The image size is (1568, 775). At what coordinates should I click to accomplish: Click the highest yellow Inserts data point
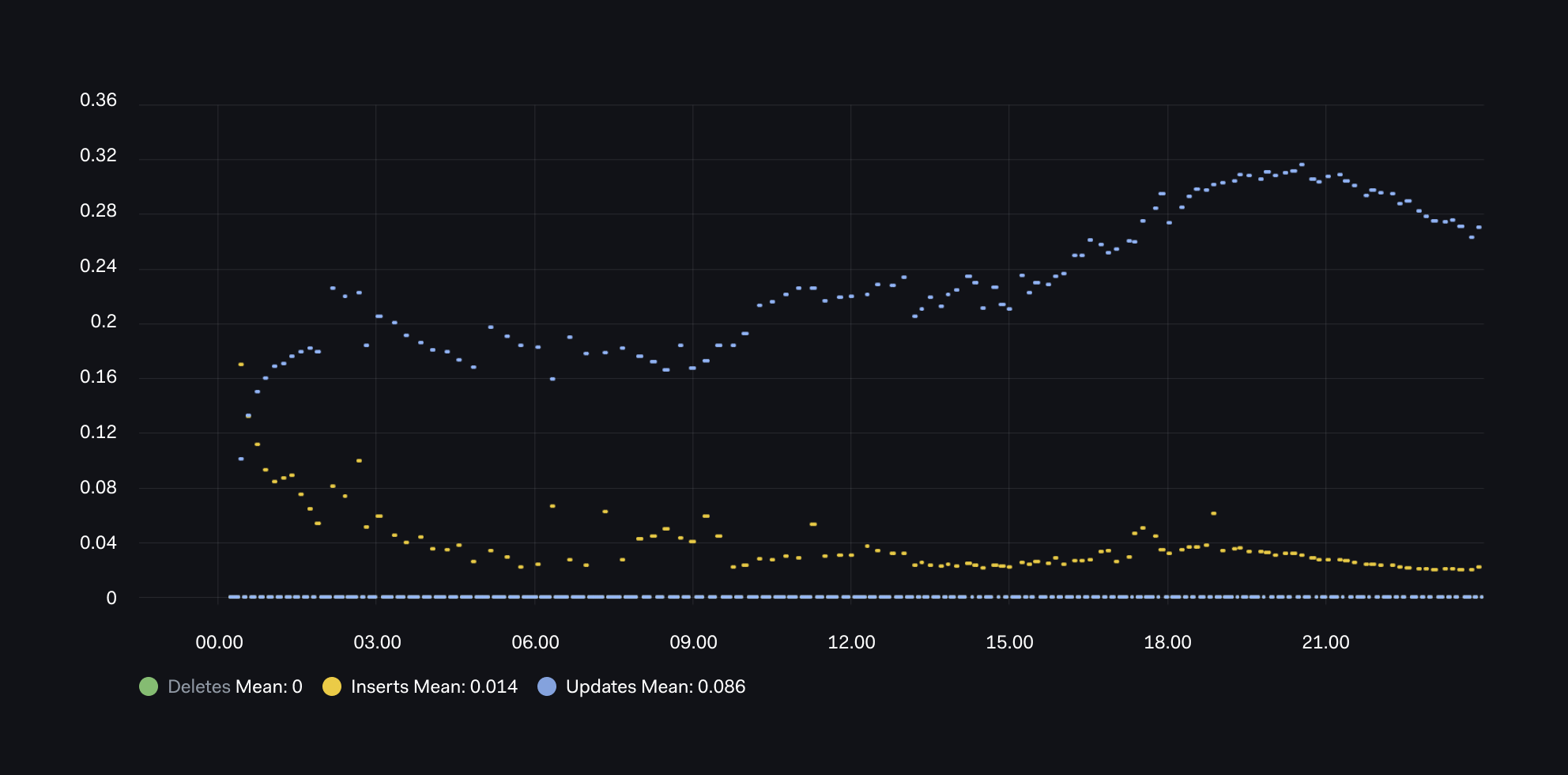pos(241,365)
